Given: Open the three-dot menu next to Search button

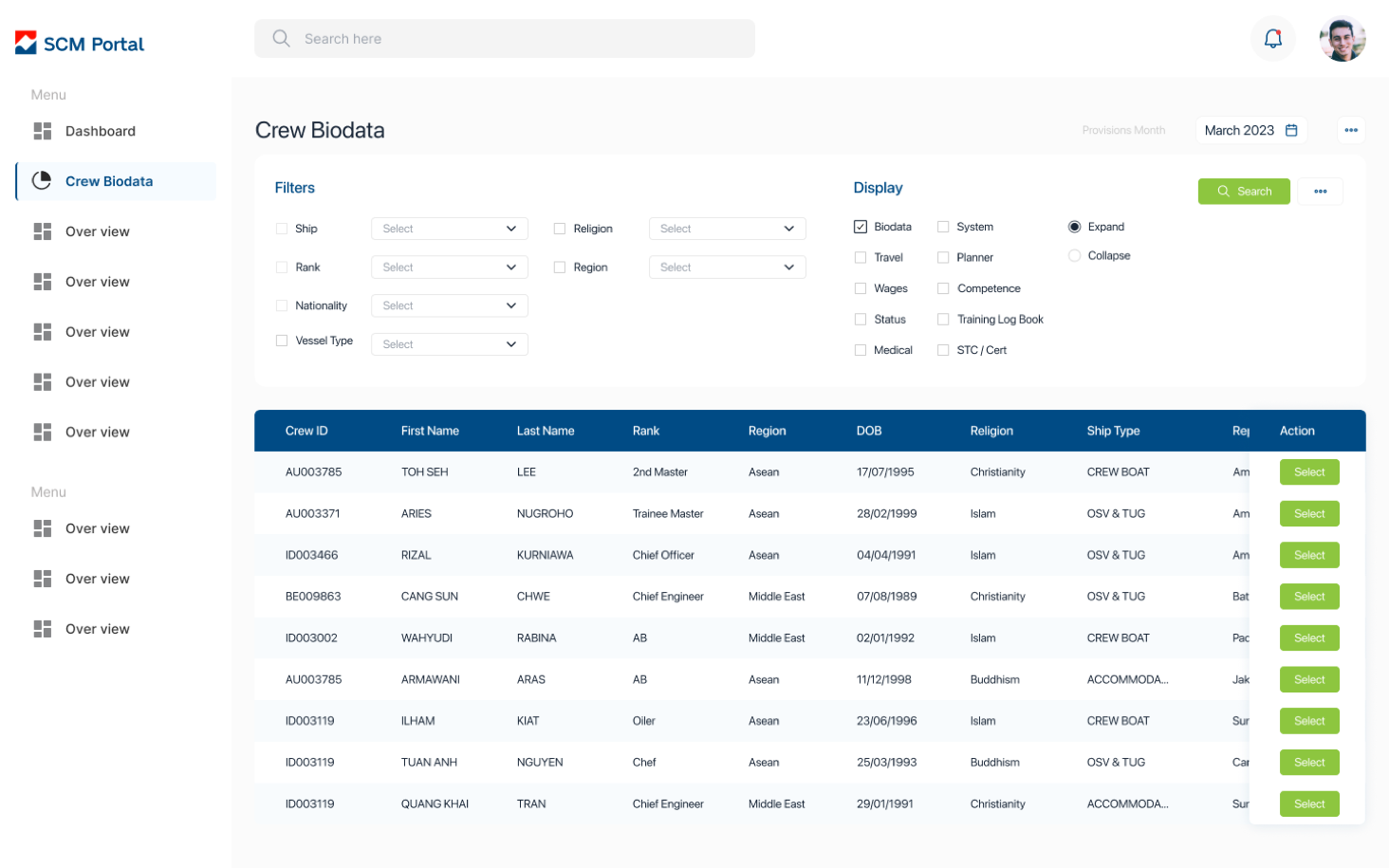Looking at the screenshot, I should click(1320, 192).
